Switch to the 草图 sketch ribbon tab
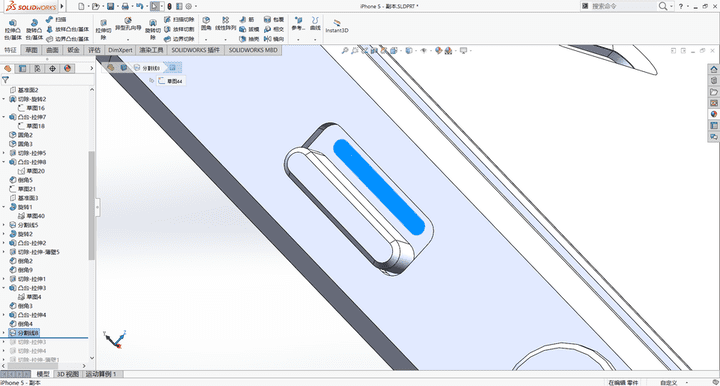This screenshot has width=720, height=386. 31,50
